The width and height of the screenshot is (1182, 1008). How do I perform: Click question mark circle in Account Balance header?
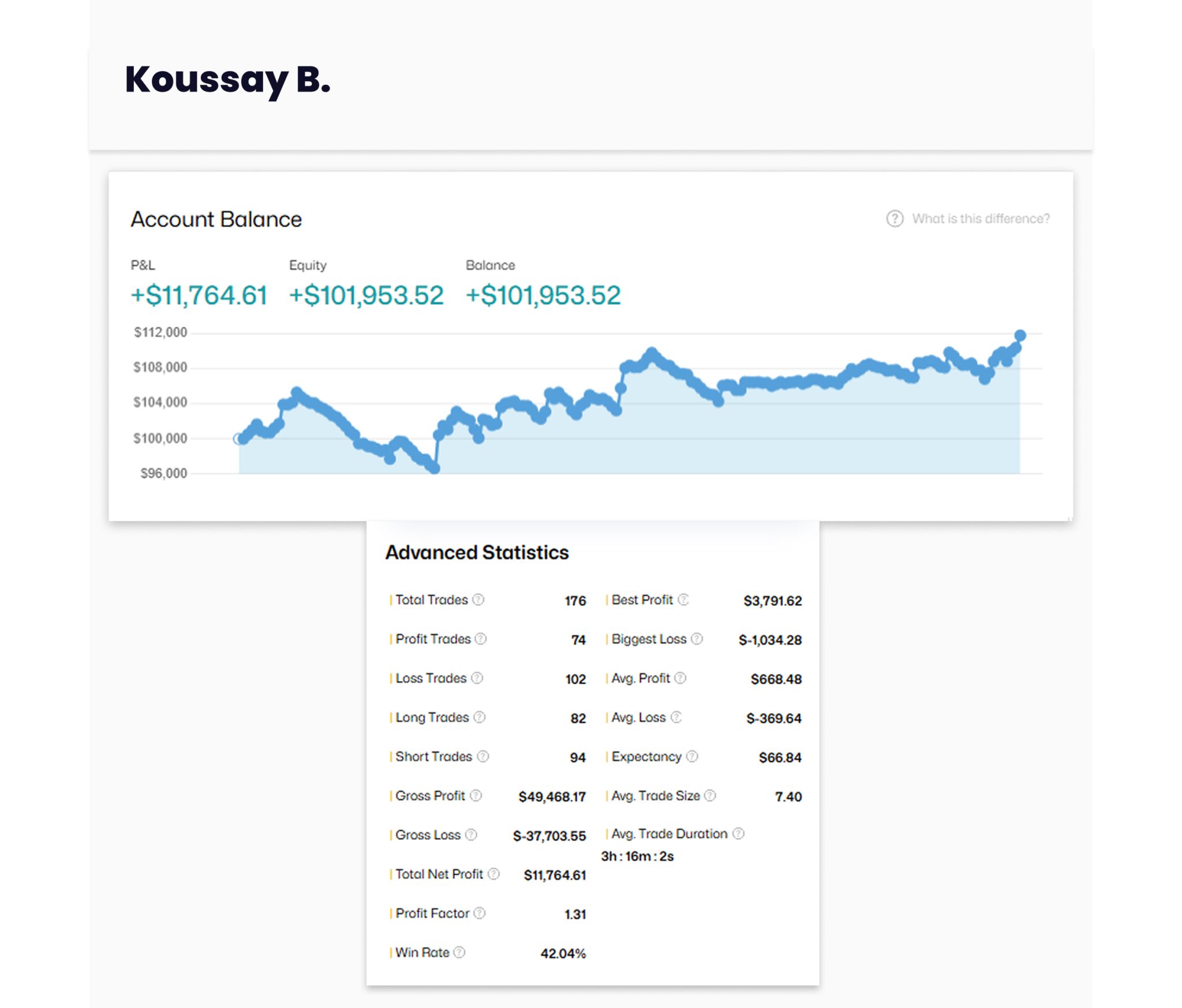point(894,219)
